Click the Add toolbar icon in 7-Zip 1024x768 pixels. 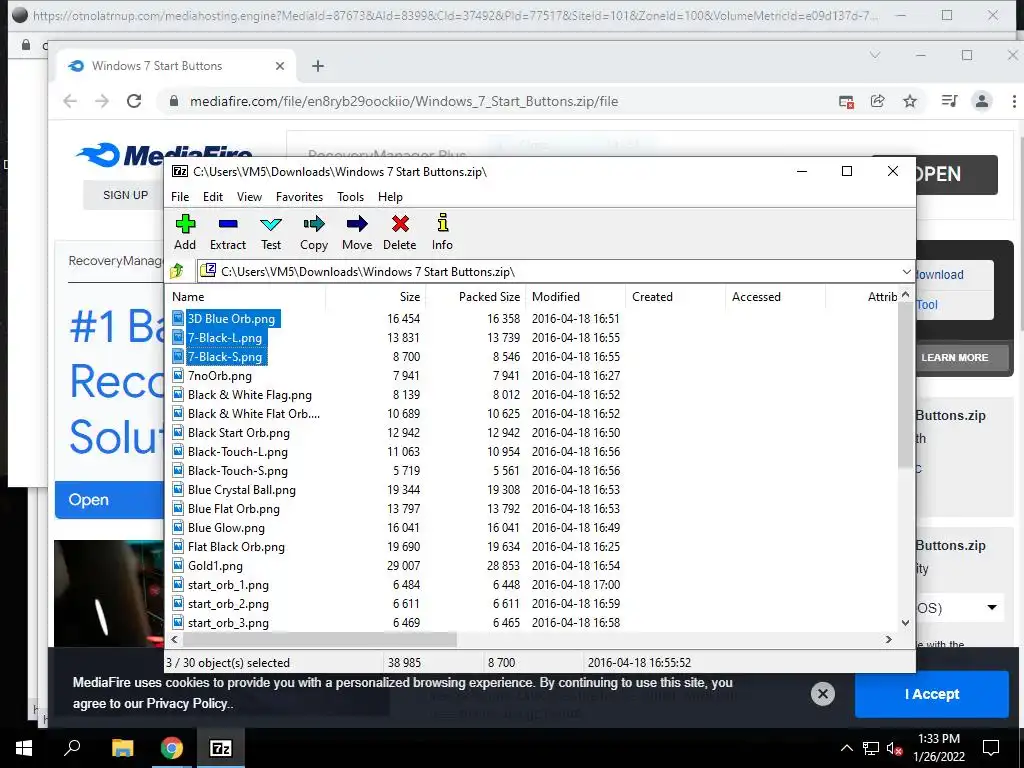point(185,224)
